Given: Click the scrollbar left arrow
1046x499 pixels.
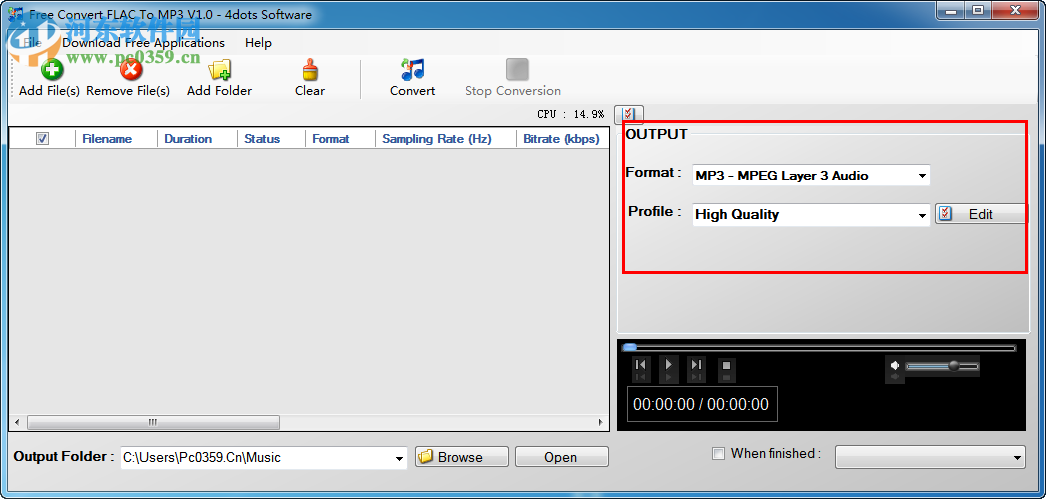Looking at the screenshot, I should click(x=17, y=422).
